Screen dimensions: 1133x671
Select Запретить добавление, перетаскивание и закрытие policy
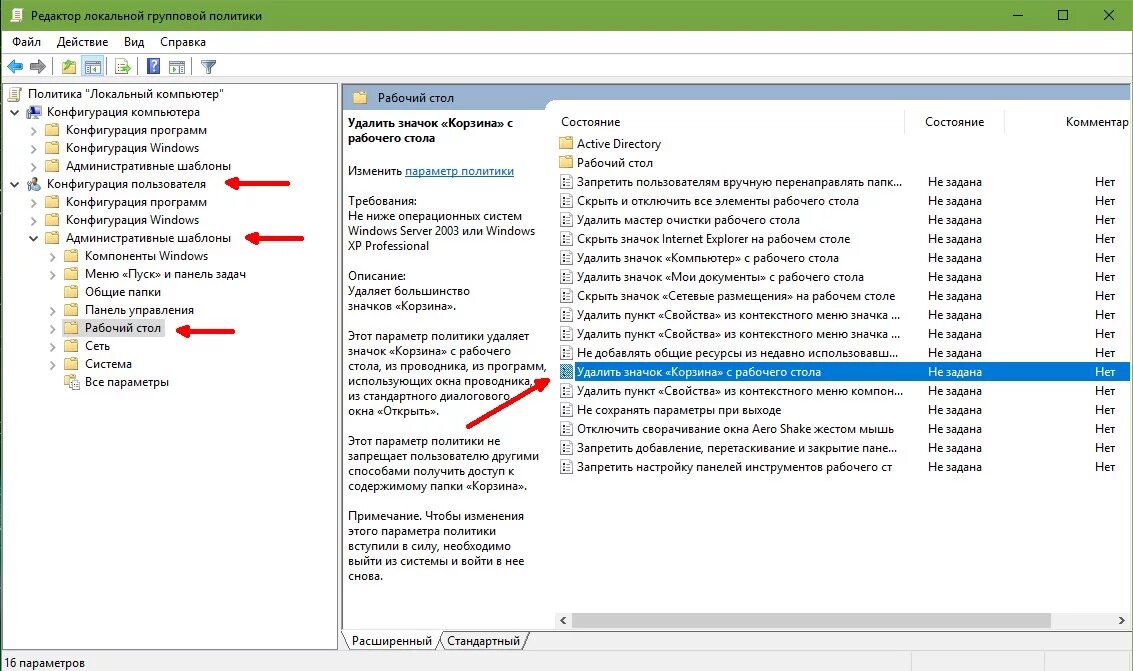coord(736,448)
